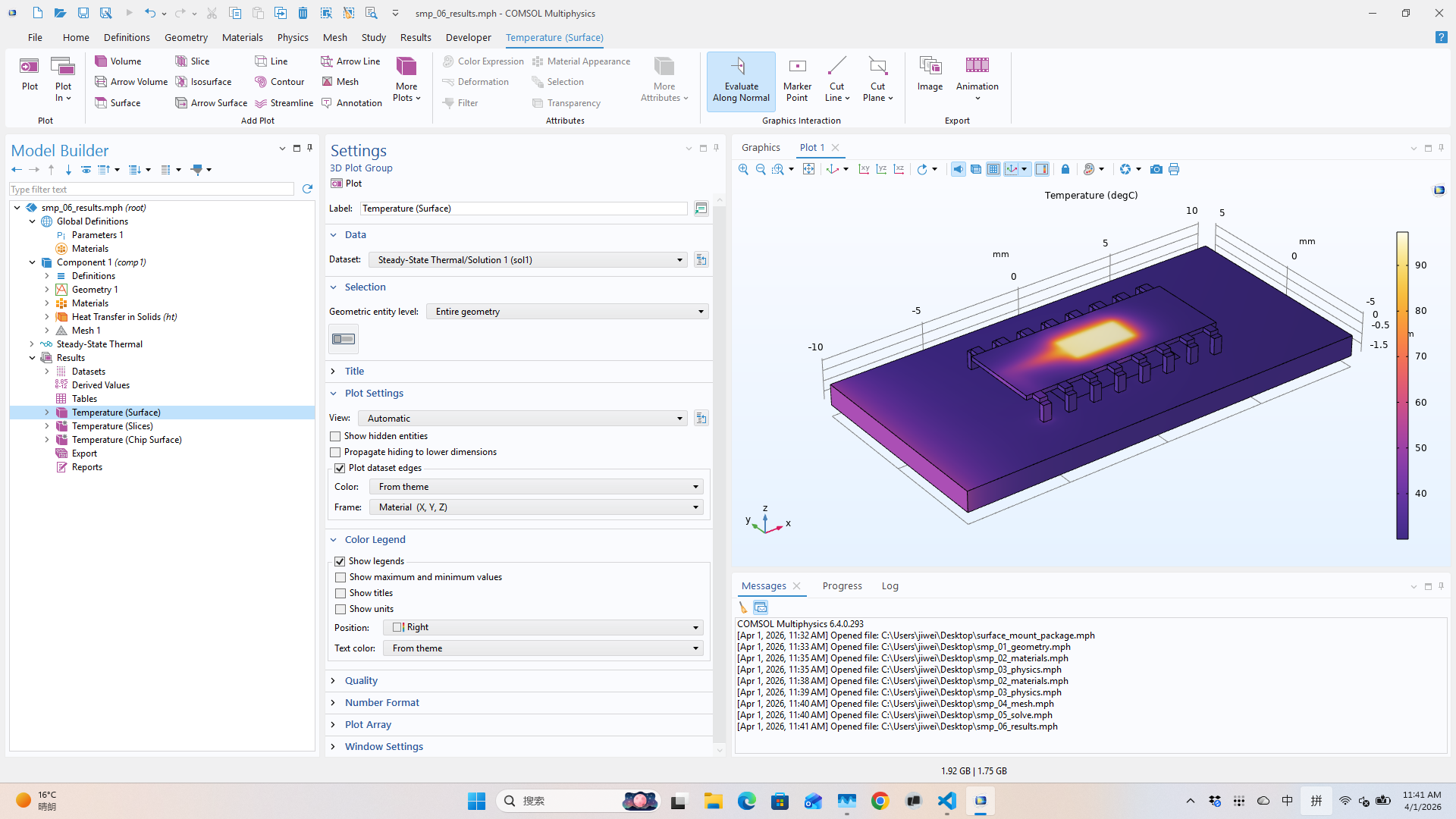Open the Cut Plane tool
The height and width of the screenshot is (819, 1456).
[877, 80]
